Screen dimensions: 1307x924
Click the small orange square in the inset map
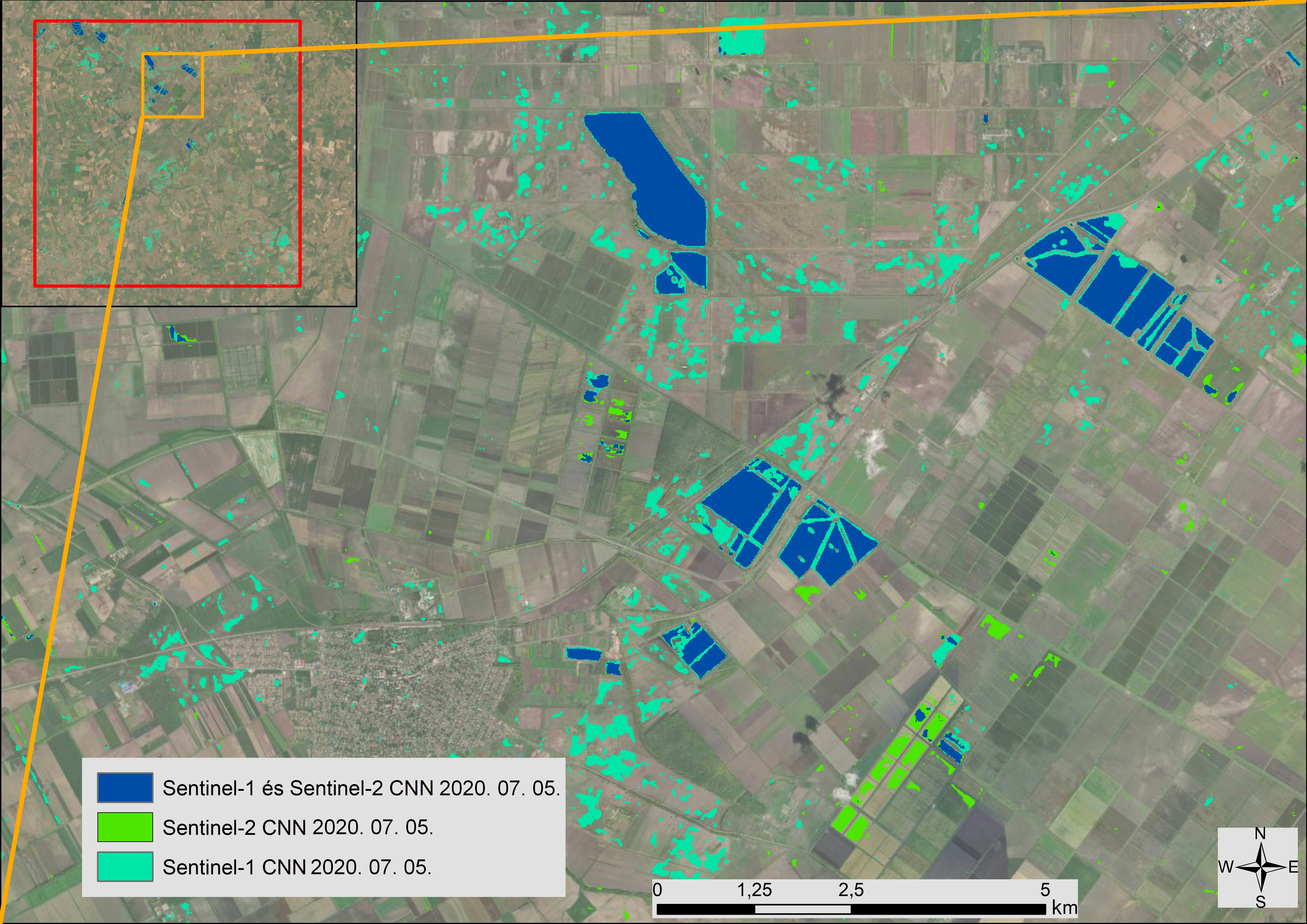click(173, 85)
